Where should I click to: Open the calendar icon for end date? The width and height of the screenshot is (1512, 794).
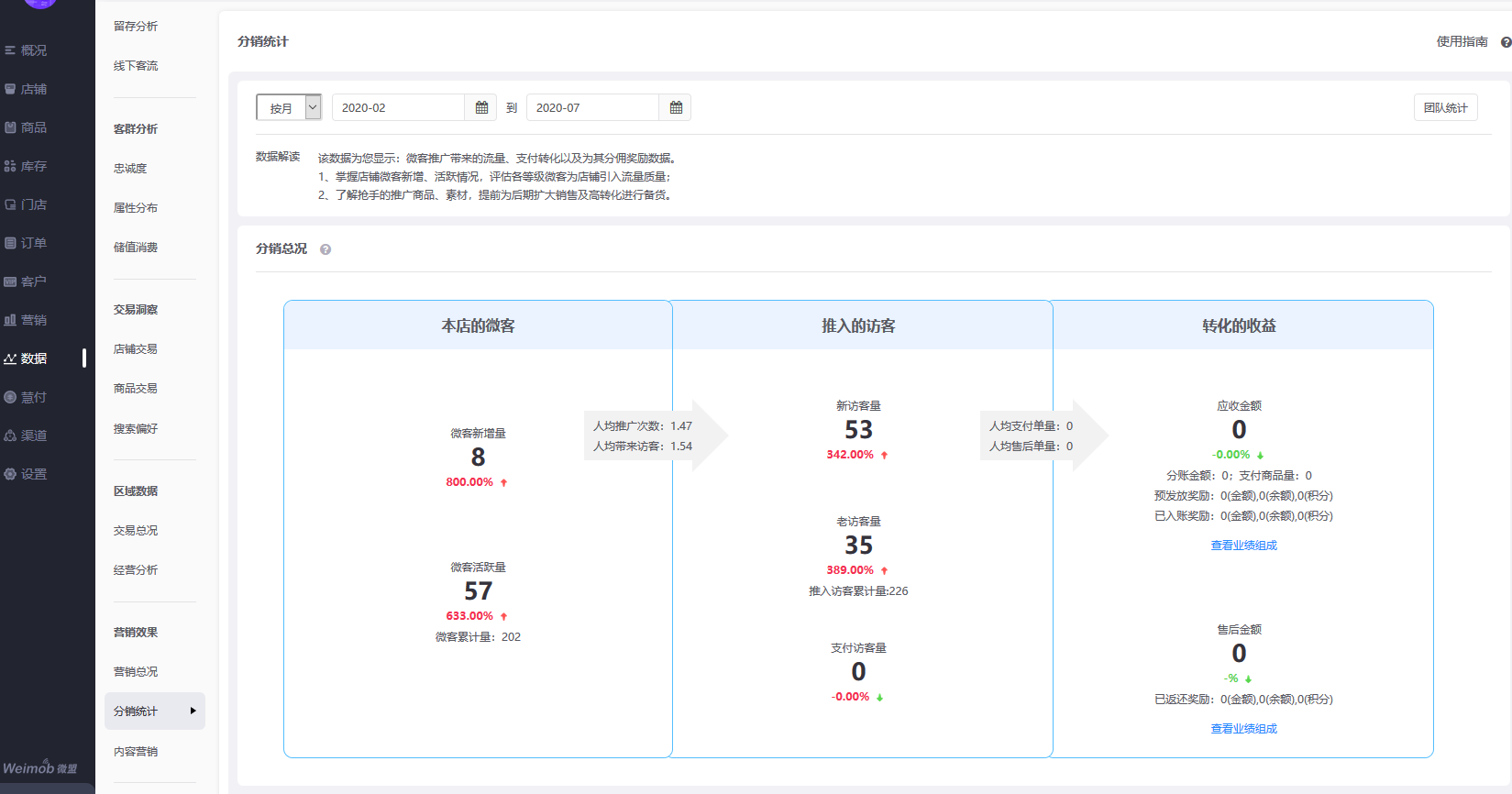point(676,107)
